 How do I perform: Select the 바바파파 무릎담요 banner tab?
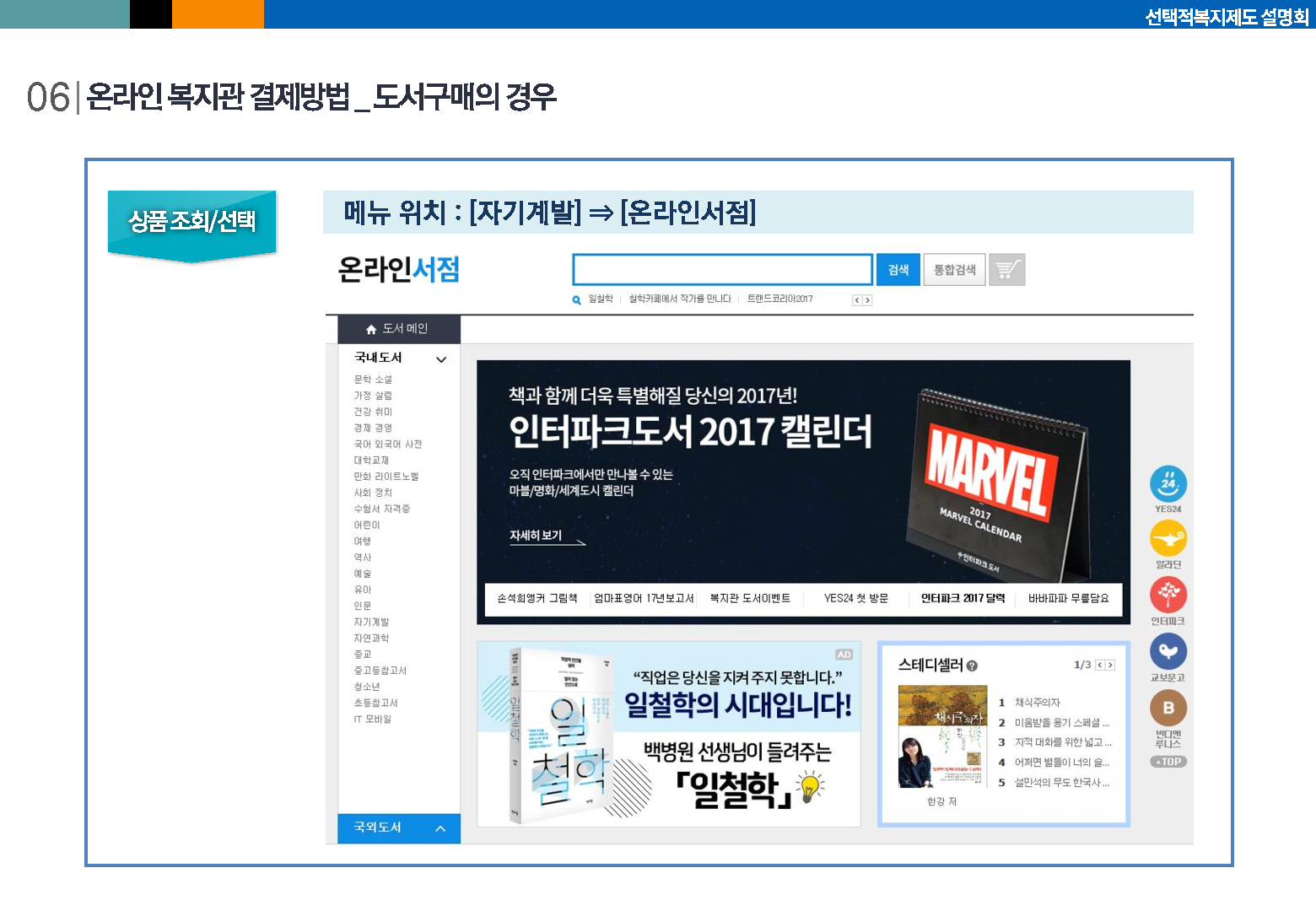1069,598
